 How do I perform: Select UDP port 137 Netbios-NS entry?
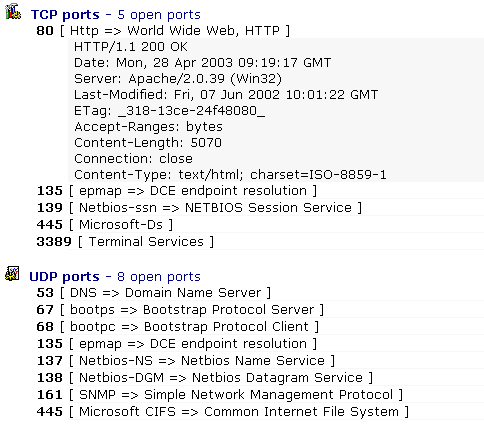[x=186, y=361]
